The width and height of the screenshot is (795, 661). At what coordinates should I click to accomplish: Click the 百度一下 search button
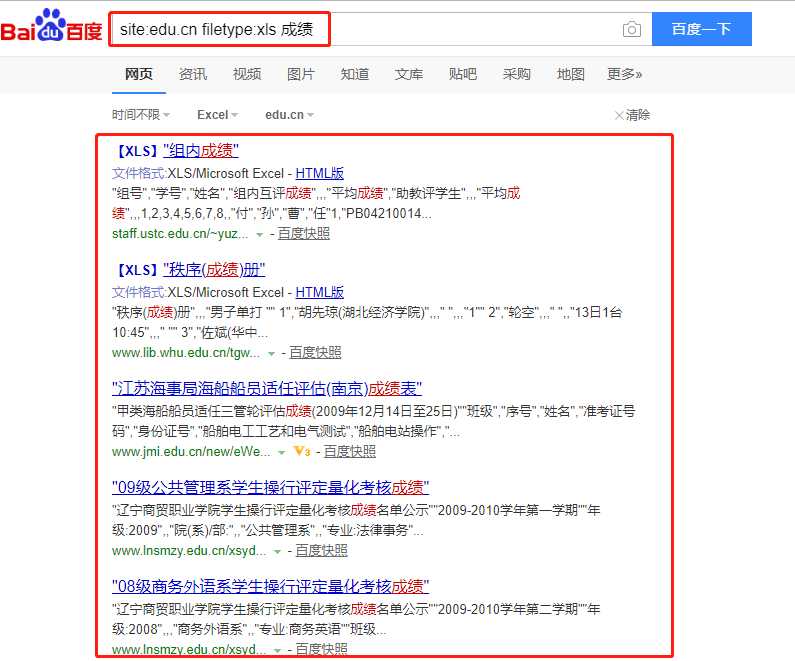coord(701,29)
